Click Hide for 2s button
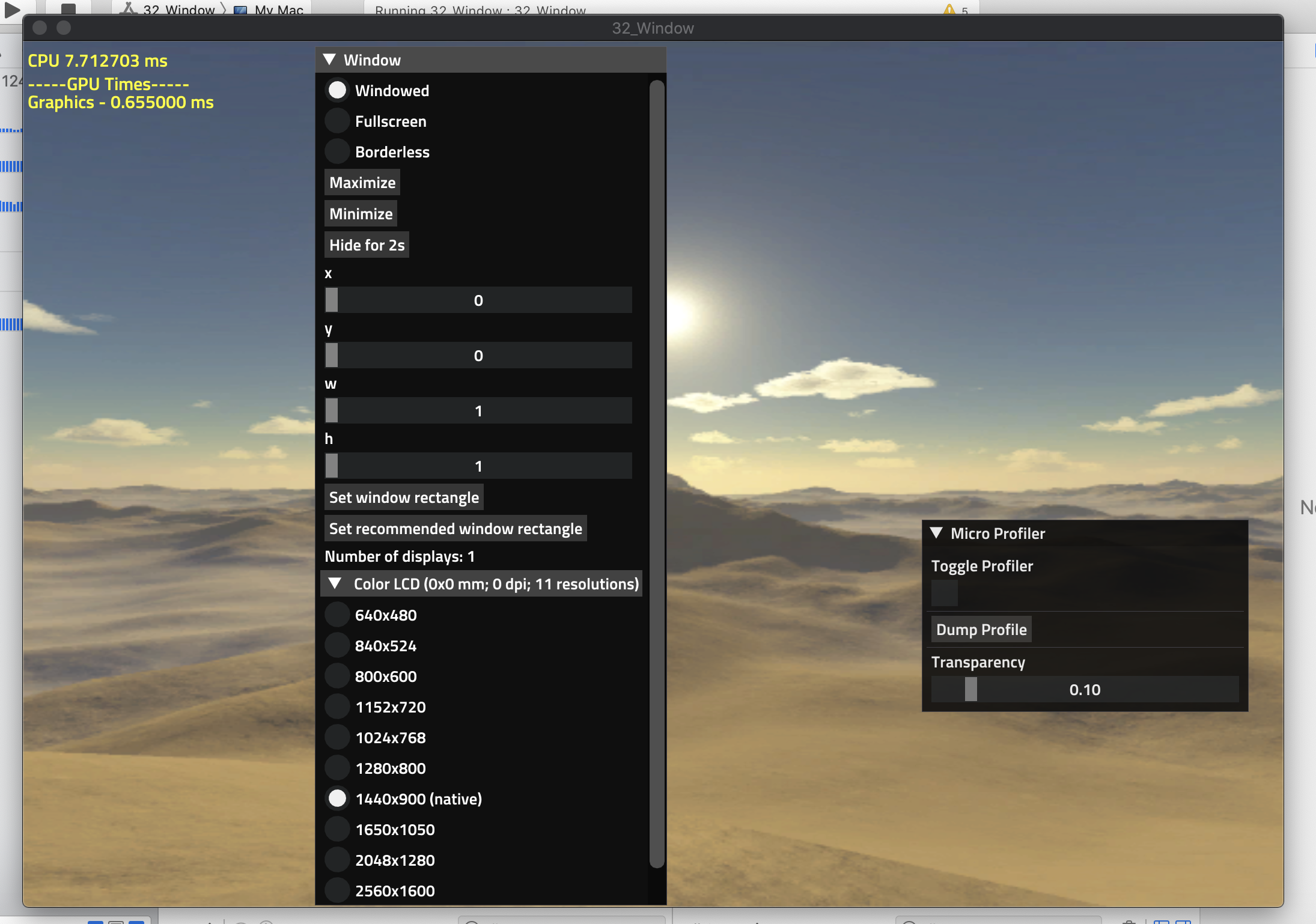Image resolution: width=1316 pixels, height=924 pixels. [366, 244]
